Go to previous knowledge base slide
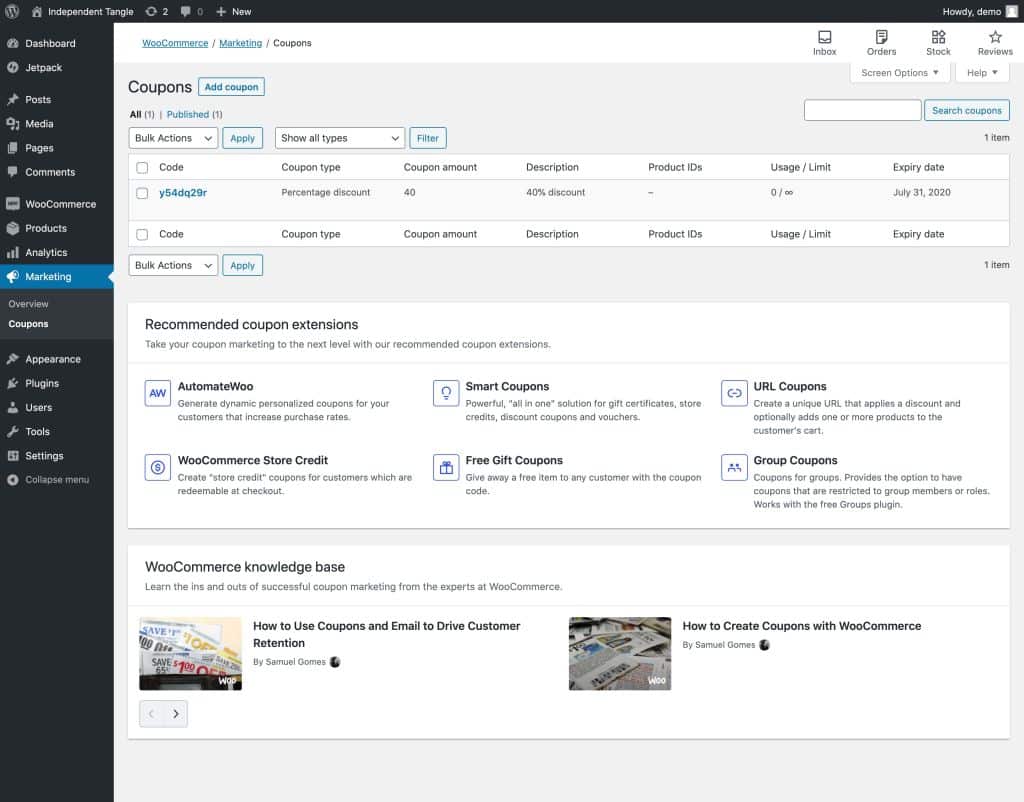This screenshot has width=1024, height=802. point(152,714)
